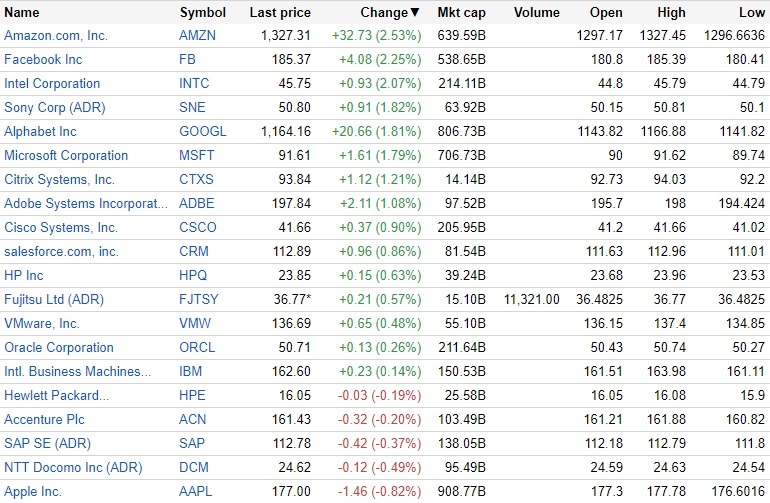770x503 pixels.
Task: Open the CSCO symbol link
Action: click(x=198, y=227)
